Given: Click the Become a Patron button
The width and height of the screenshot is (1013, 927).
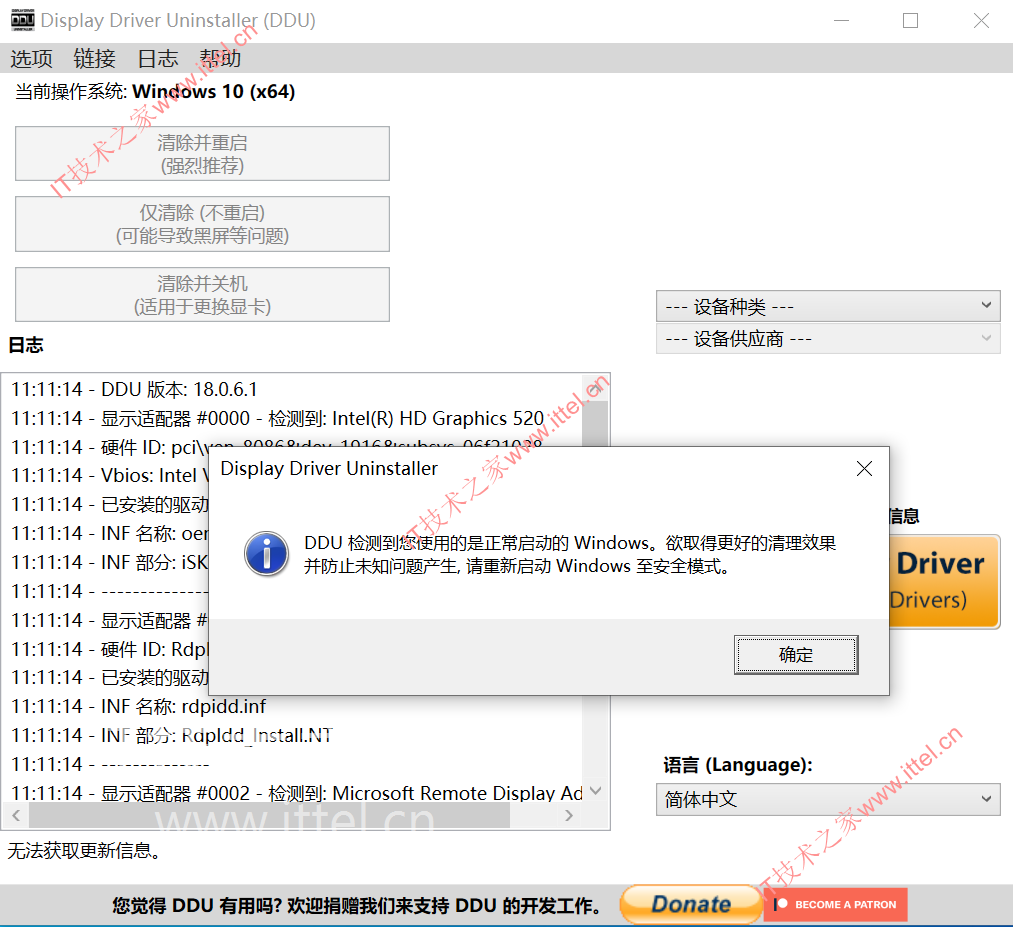Looking at the screenshot, I should point(835,904).
